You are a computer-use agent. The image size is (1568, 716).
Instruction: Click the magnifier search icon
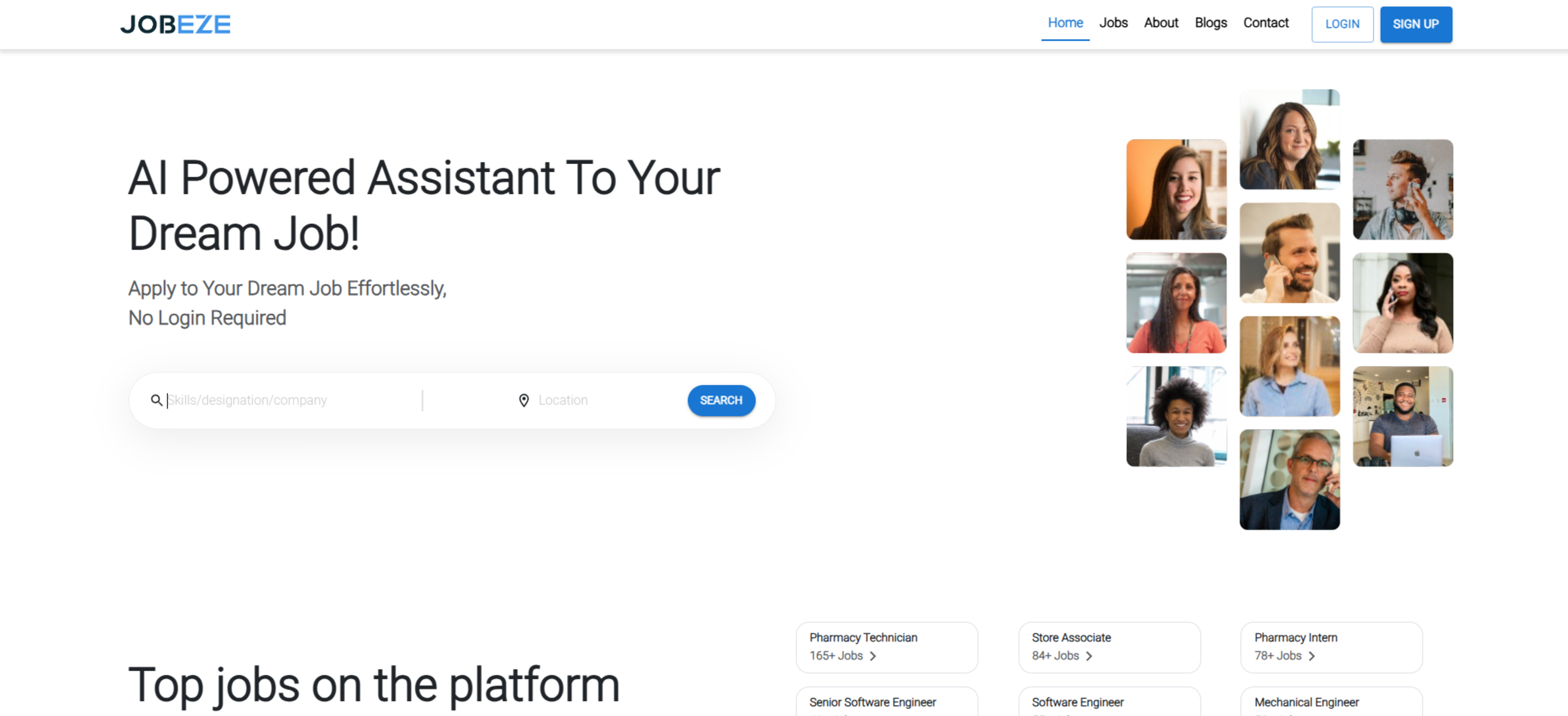point(156,400)
